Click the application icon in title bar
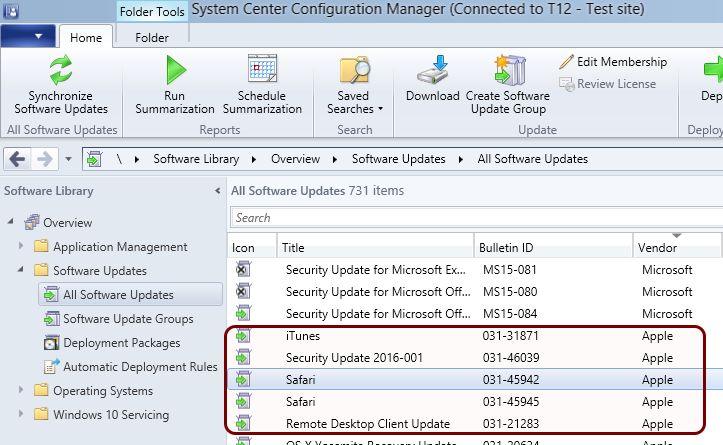 [11, 11]
